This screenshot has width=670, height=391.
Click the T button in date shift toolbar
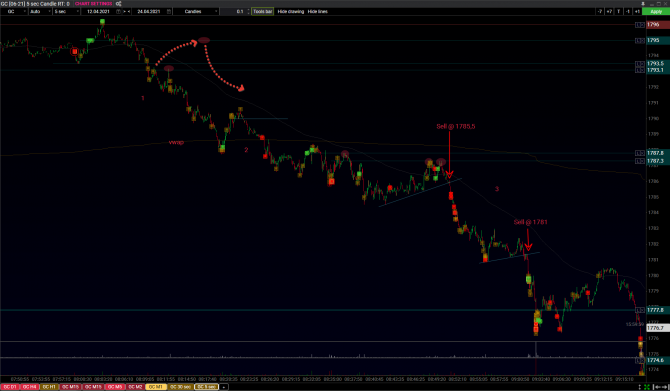point(618,12)
